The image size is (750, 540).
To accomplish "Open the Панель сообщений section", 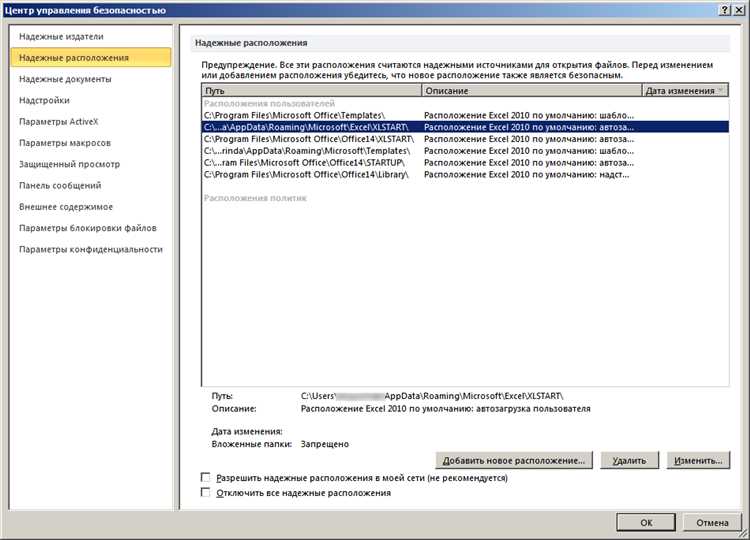I will (90, 185).
